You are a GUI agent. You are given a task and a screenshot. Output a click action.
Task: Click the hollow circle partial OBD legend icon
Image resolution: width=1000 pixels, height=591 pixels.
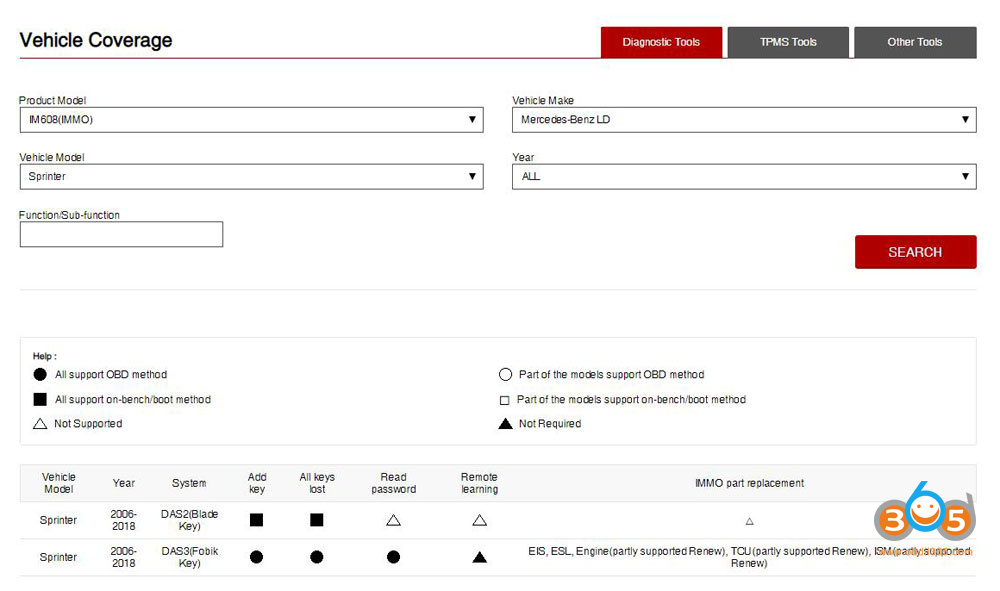point(505,375)
